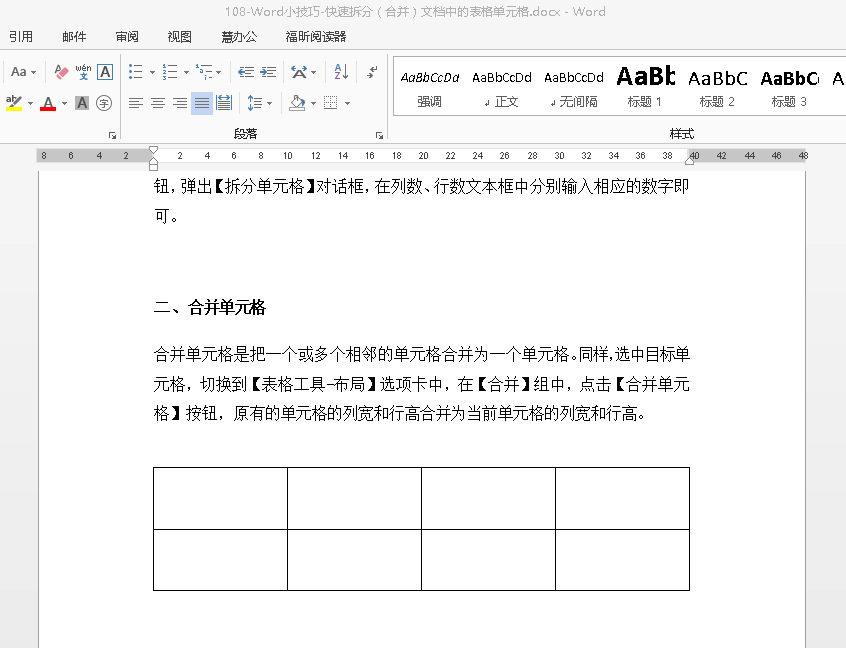Click the Borders icon
Image resolution: width=846 pixels, height=648 pixels.
pos(330,103)
